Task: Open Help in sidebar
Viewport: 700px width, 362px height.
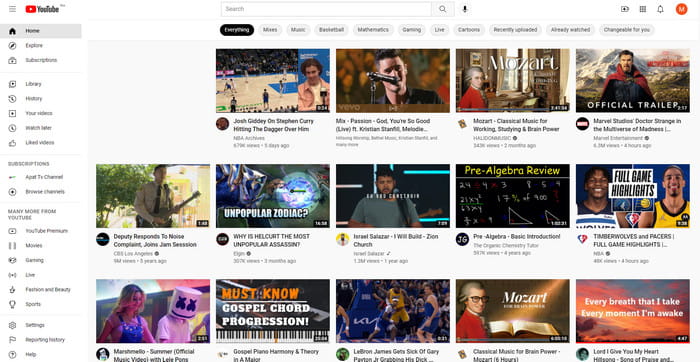Action: pyautogui.click(x=41, y=354)
